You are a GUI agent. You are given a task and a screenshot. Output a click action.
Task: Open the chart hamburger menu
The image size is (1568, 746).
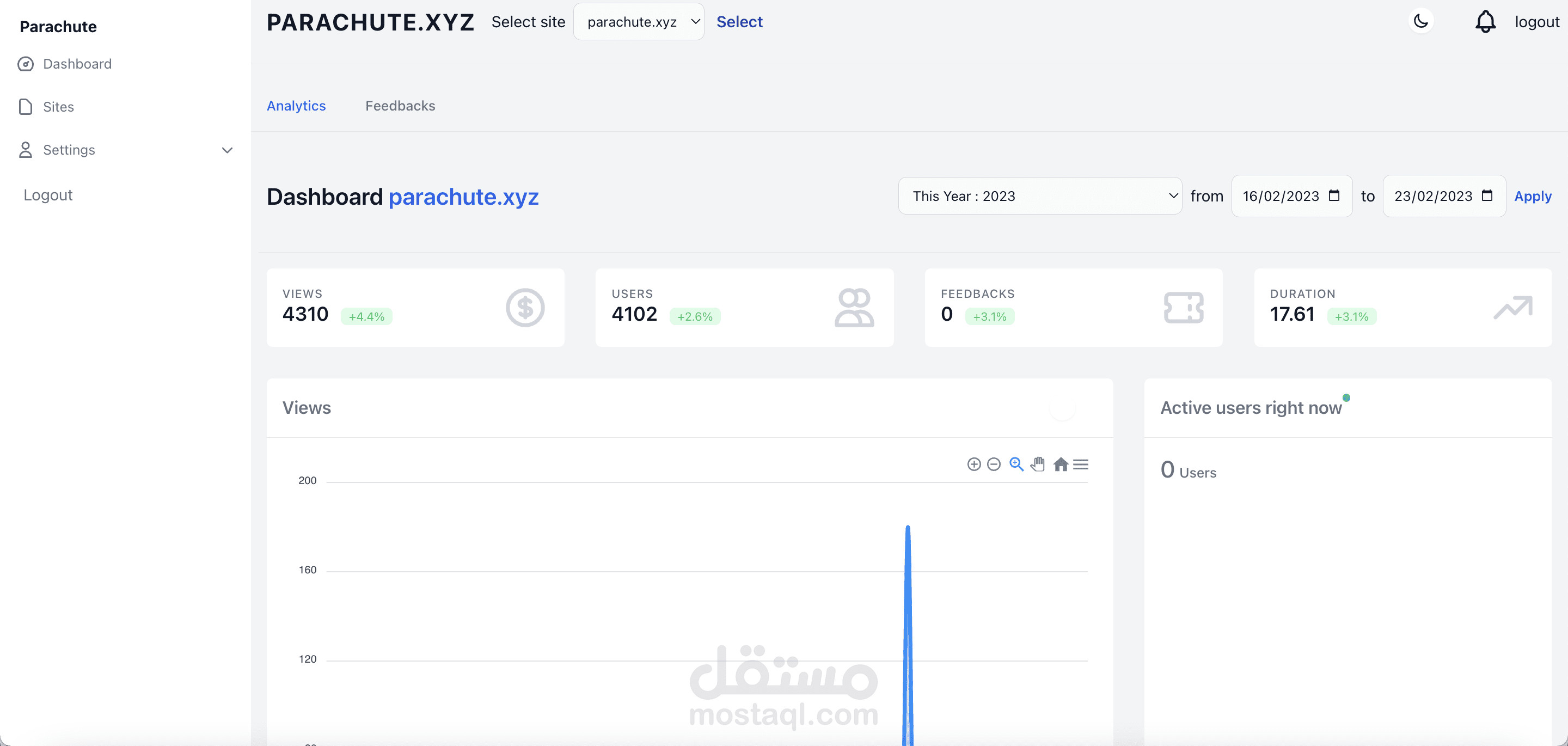tap(1080, 464)
